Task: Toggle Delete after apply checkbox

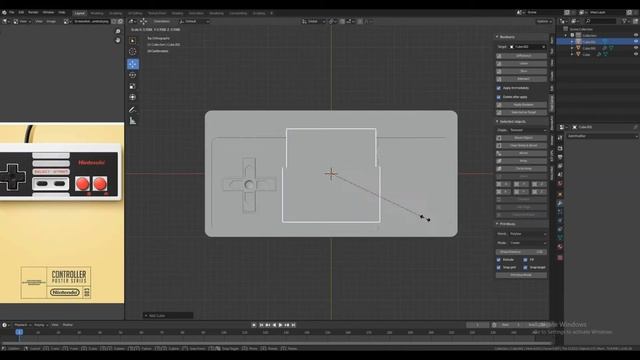Action: coord(499,97)
